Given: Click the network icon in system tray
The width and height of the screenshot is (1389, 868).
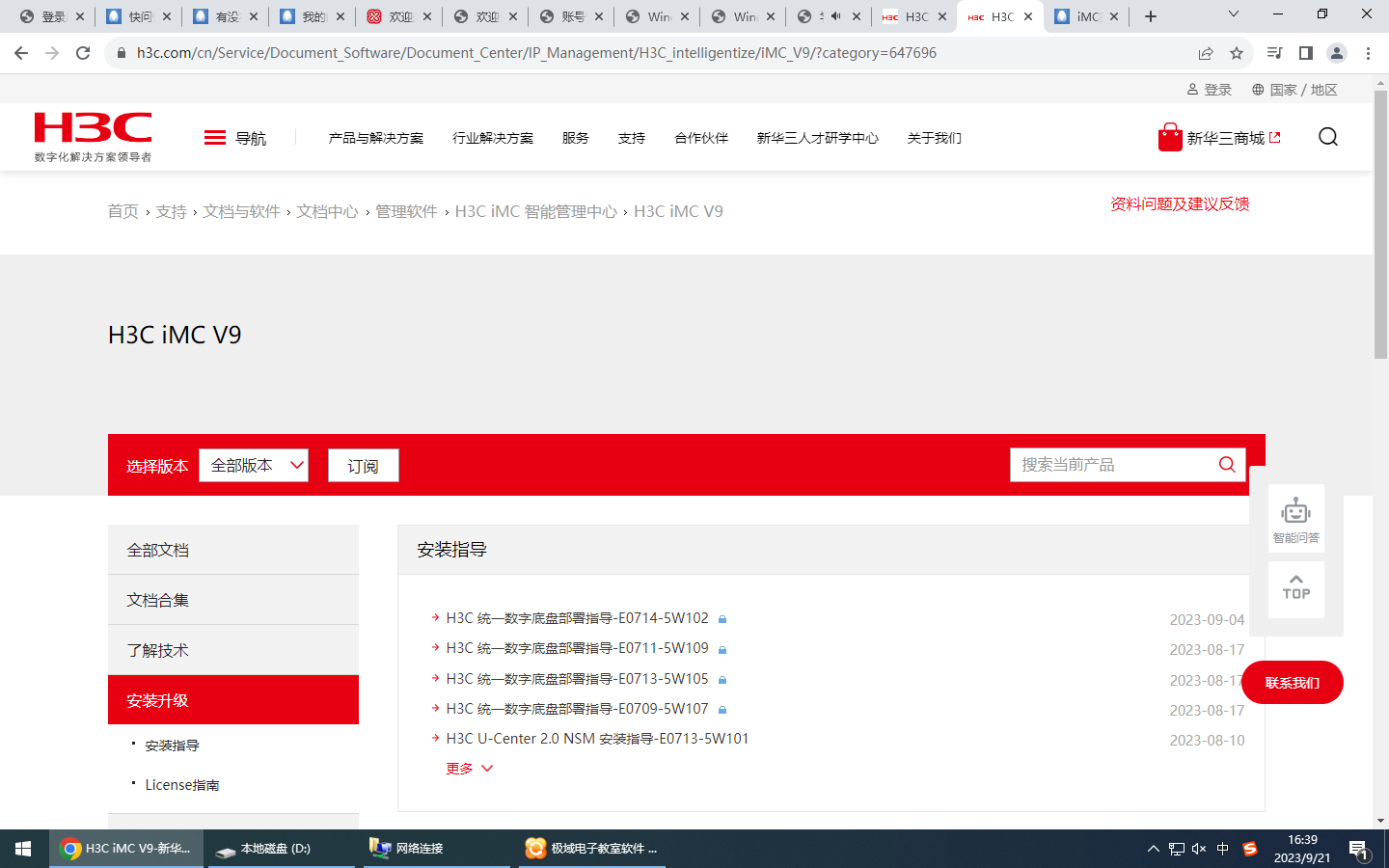Looking at the screenshot, I should coord(1176,849).
